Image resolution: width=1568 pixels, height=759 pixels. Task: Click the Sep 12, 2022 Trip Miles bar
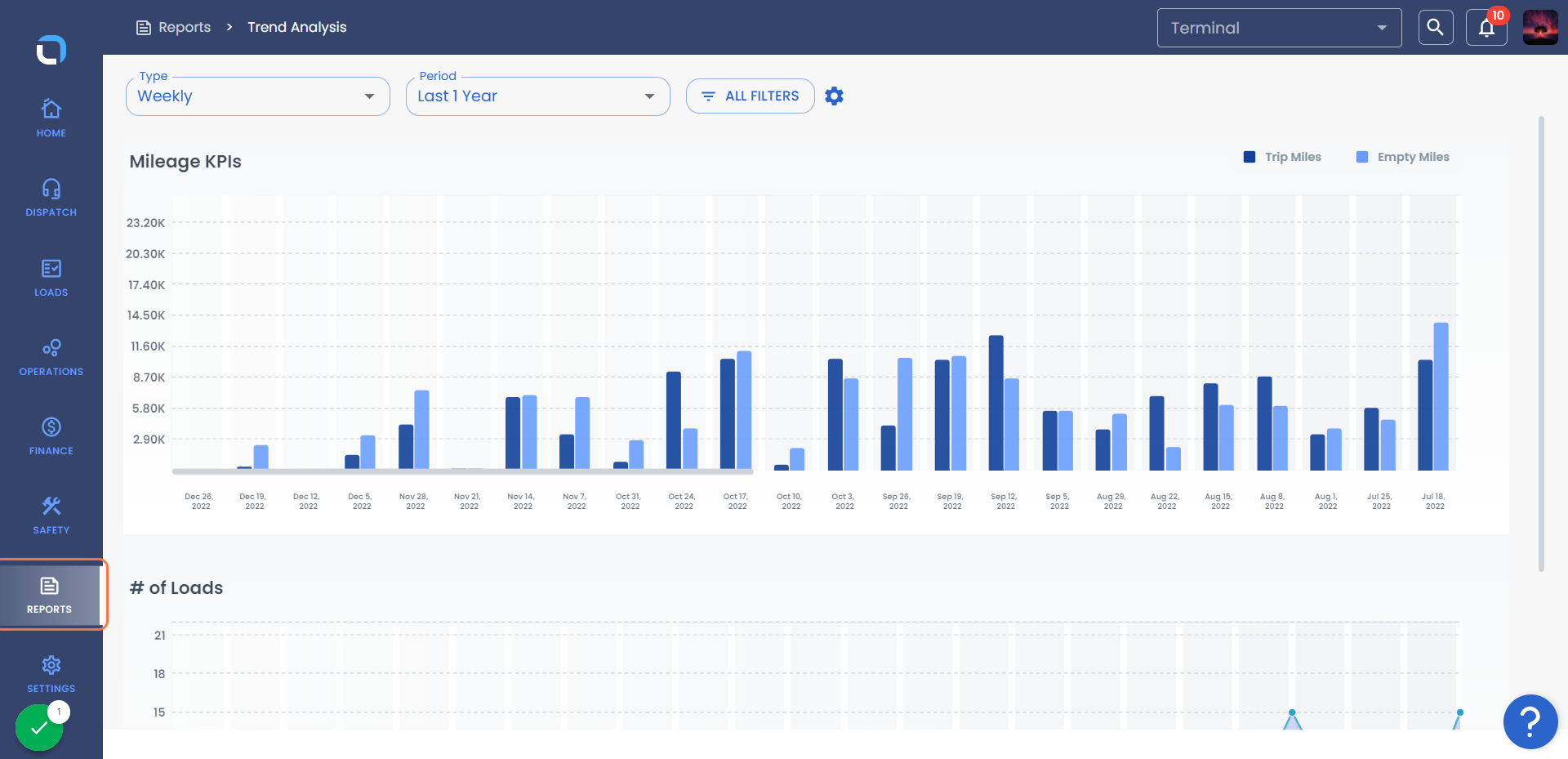996,403
